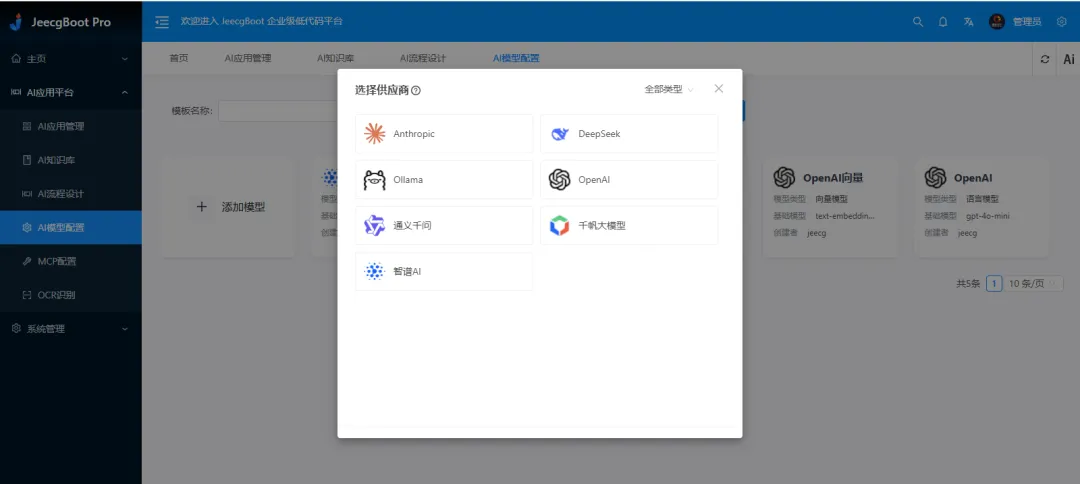Open MCP配置 in sidebar
1080x484 pixels.
(71, 261)
